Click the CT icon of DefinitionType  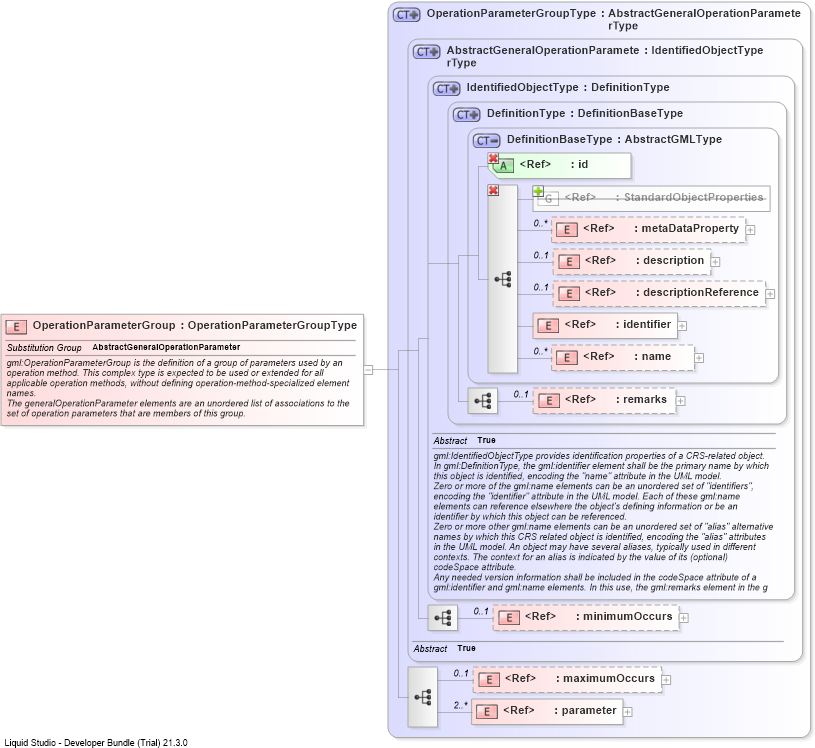(x=466, y=114)
